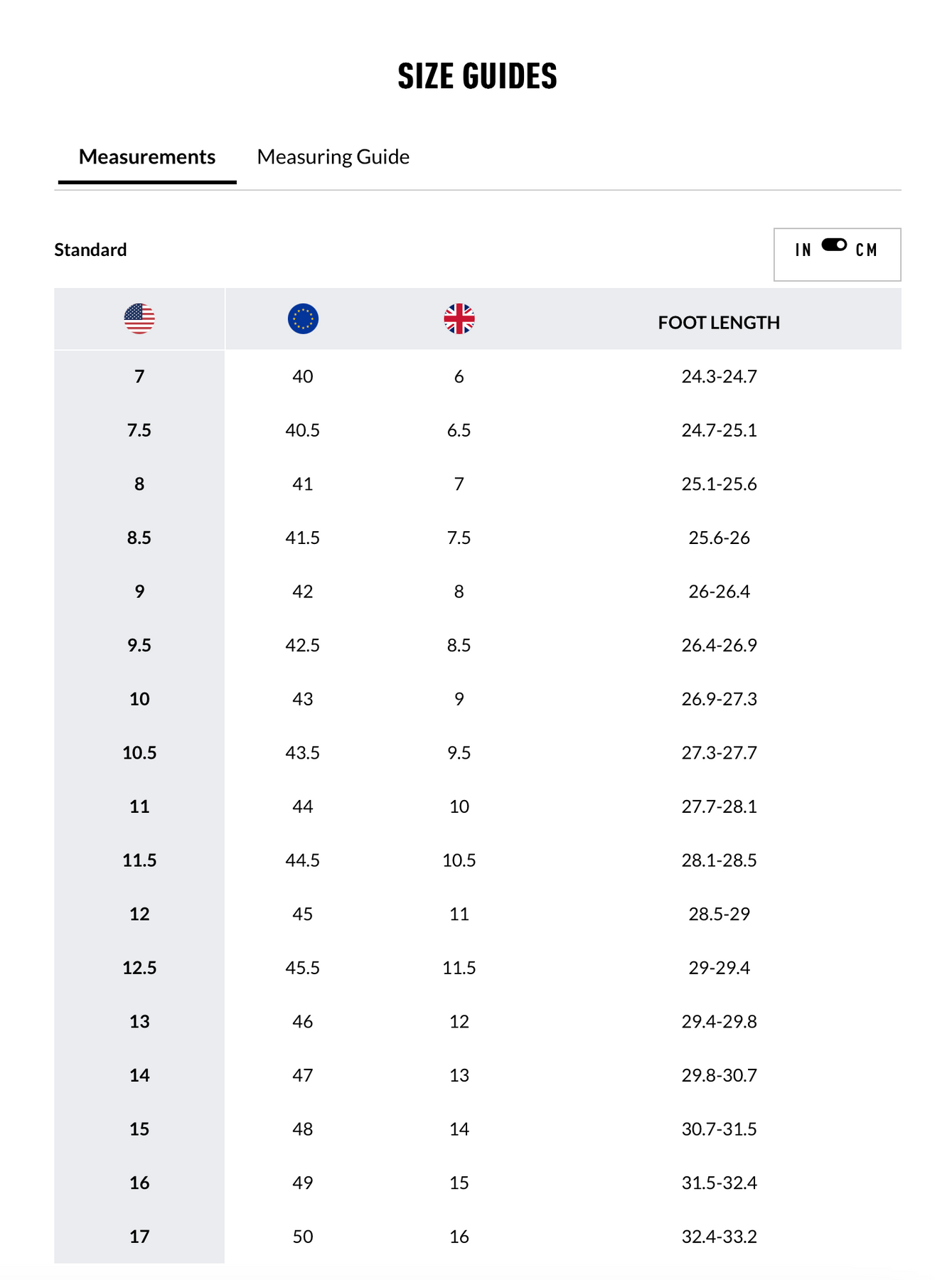Viewport: 952px width, 1280px height.
Task: Click the FOOT LENGTH column header
Action: [x=719, y=323]
